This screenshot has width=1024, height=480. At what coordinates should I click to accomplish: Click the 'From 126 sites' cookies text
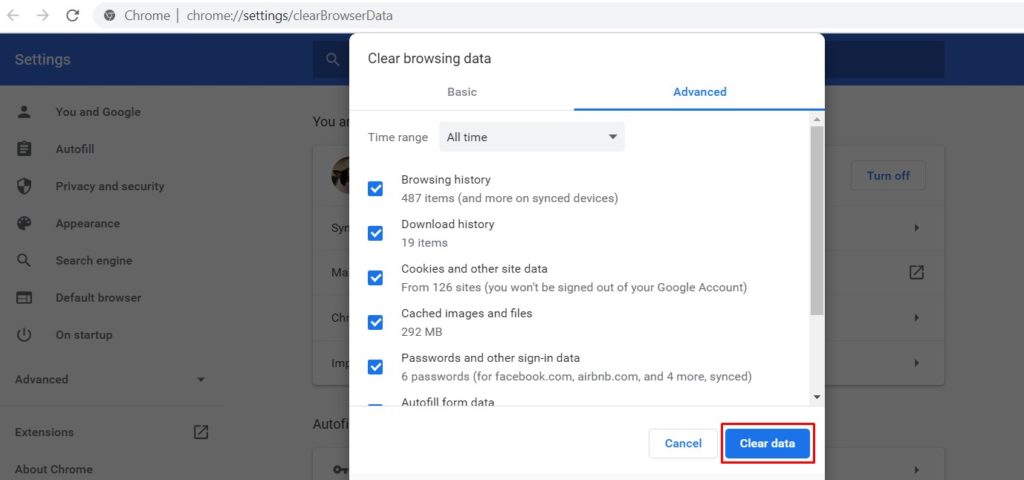pyautogui.click(x=574, y=287)
